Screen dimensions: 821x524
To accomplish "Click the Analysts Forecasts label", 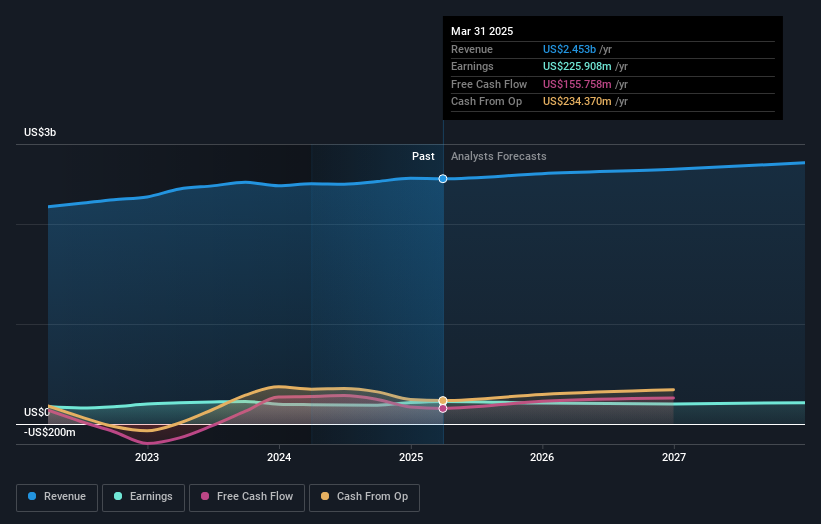I will (498, 157).
